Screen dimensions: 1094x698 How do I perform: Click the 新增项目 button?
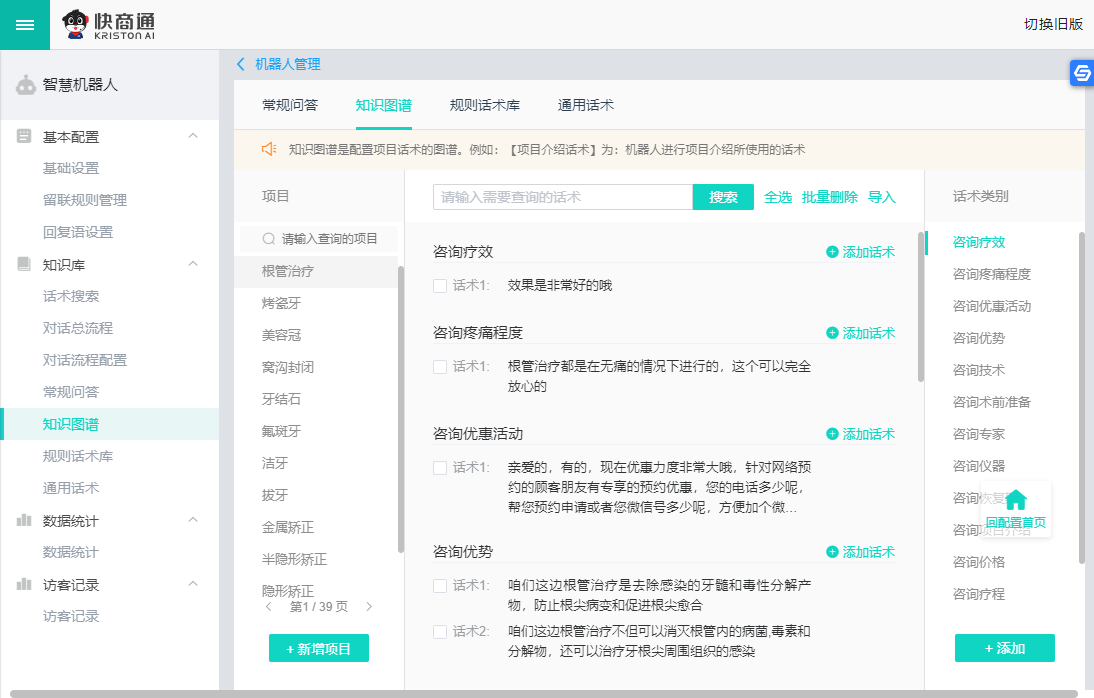click(x=319, y=648)
